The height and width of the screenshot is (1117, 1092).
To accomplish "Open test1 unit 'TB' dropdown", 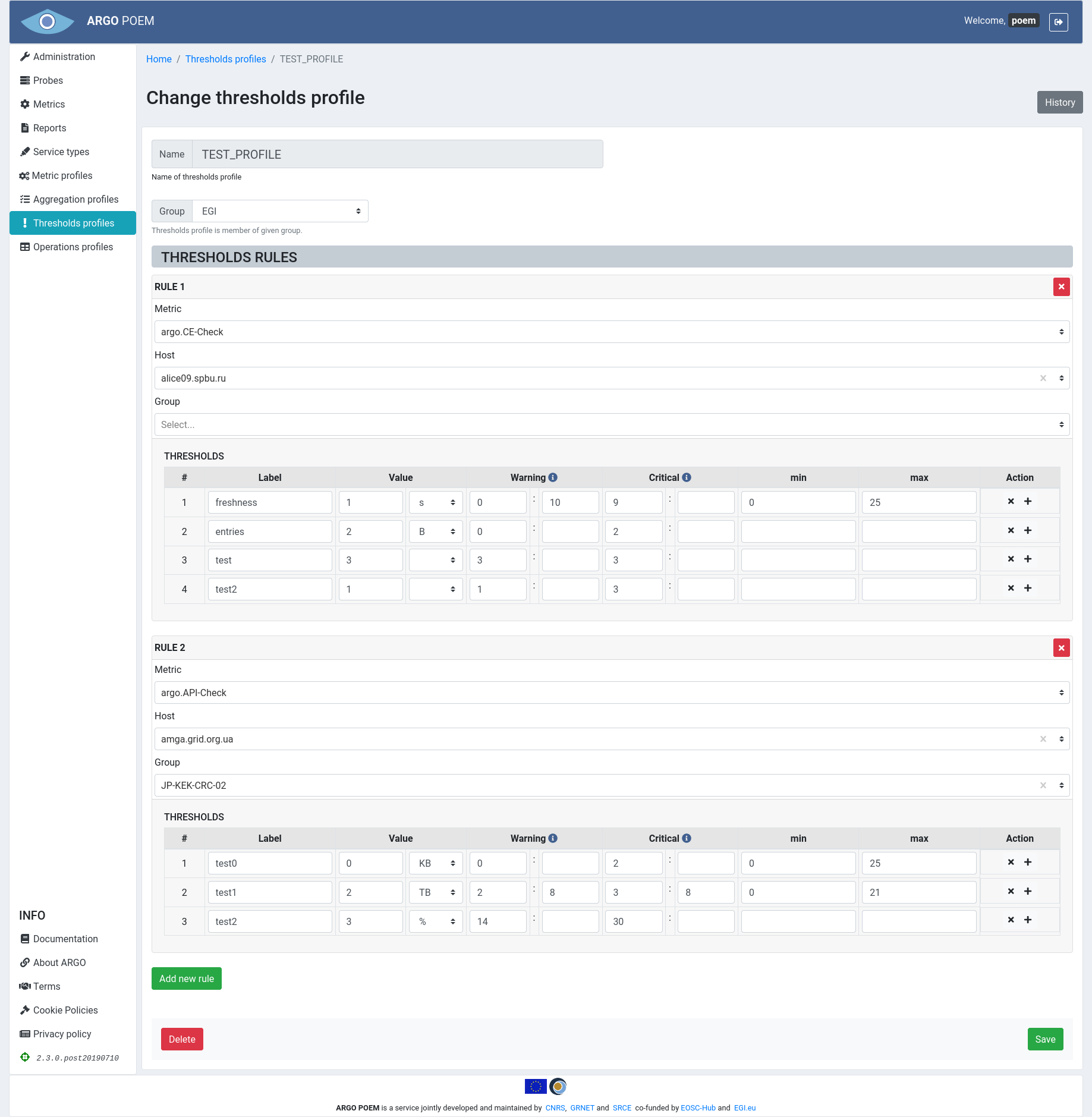I will pyautogui.click(x=436, y=892).
